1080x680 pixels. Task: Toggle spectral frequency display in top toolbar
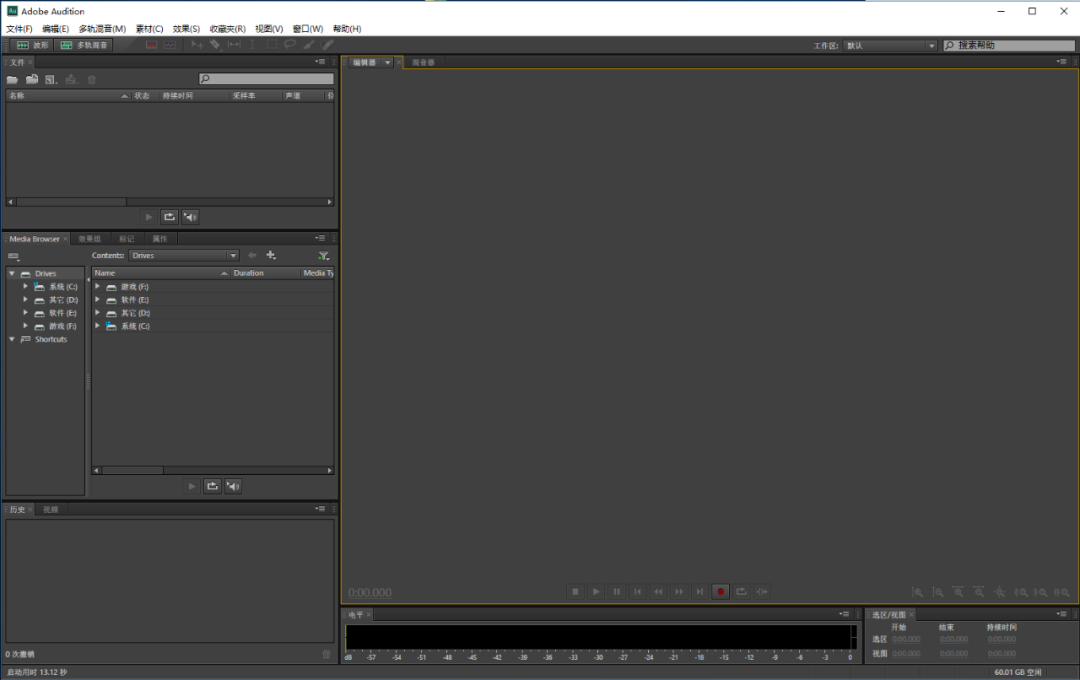[x=151, y=45]
